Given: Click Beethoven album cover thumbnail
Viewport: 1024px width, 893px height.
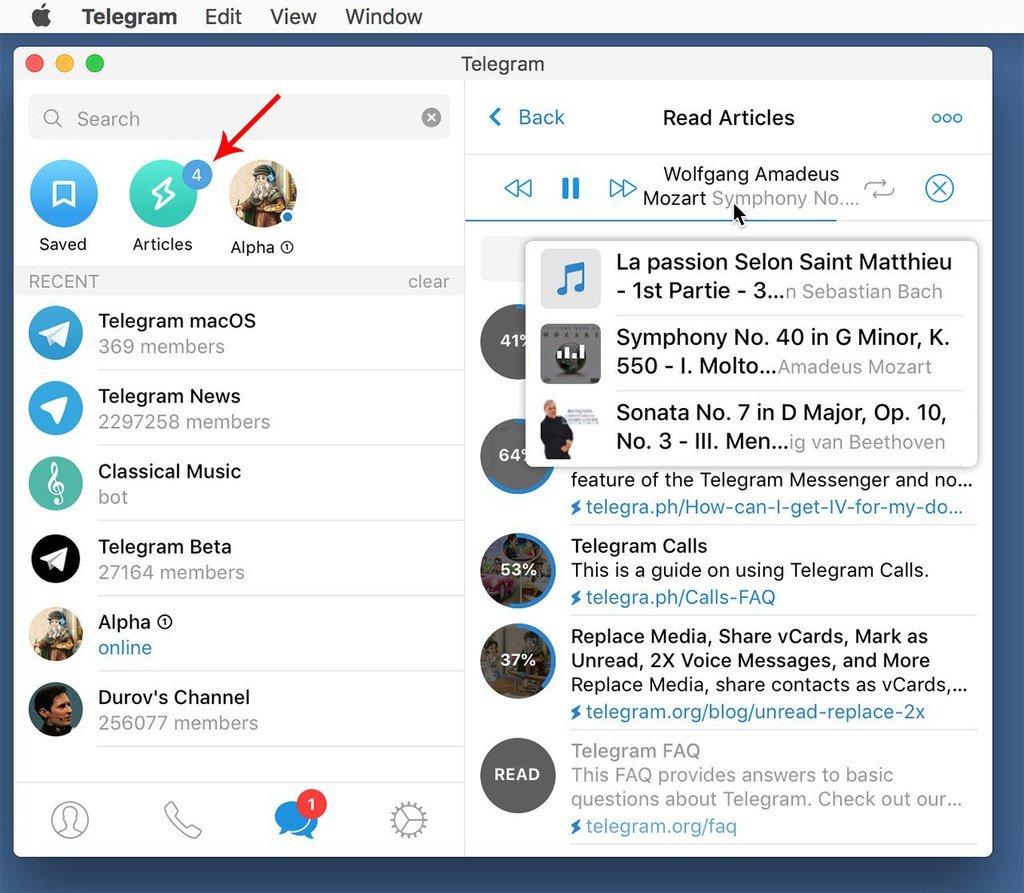Looking at the screenshot, I should click(x=571, y=429).
